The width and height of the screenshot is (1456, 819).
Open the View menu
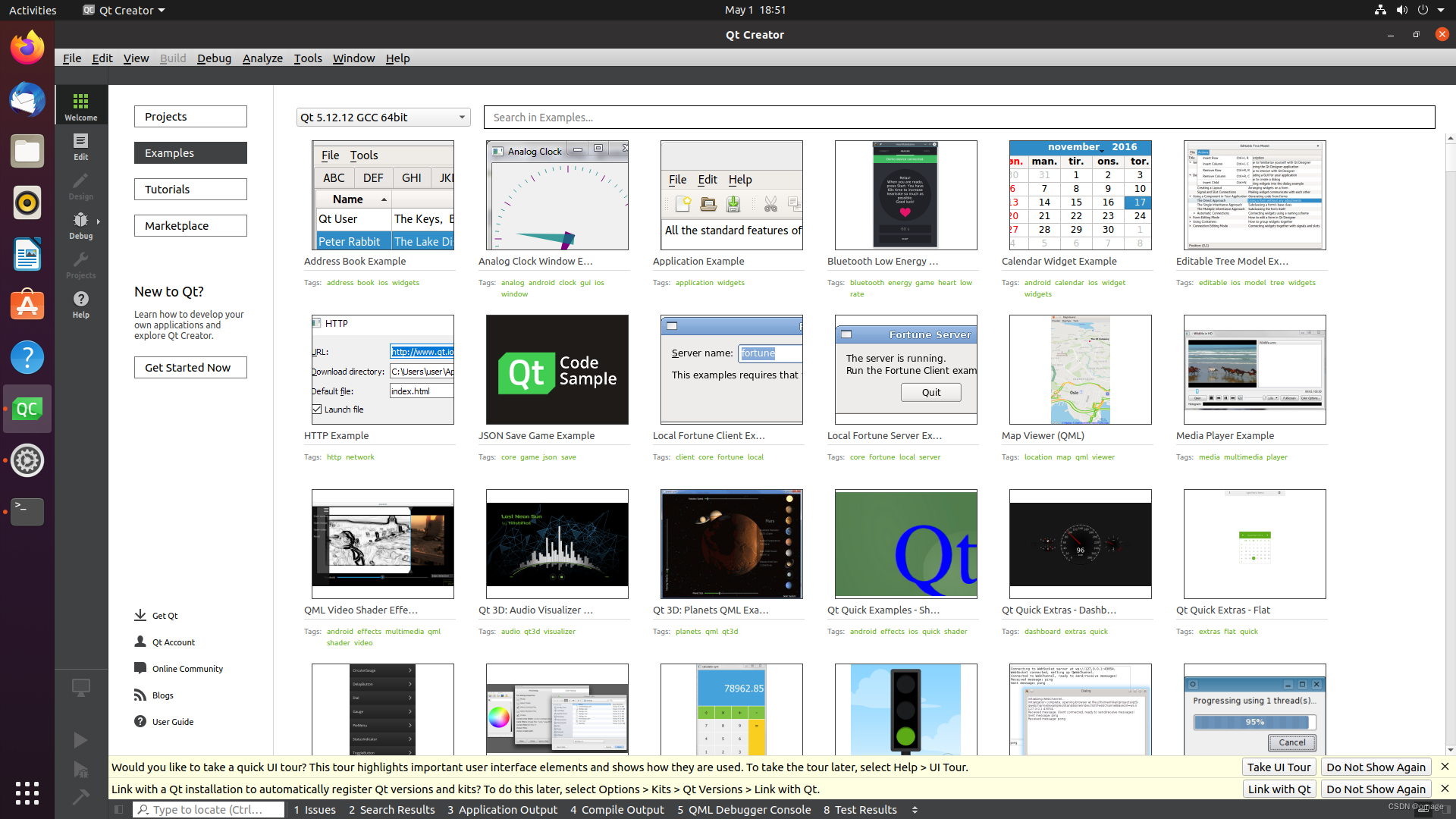click(x=136, y=58)
